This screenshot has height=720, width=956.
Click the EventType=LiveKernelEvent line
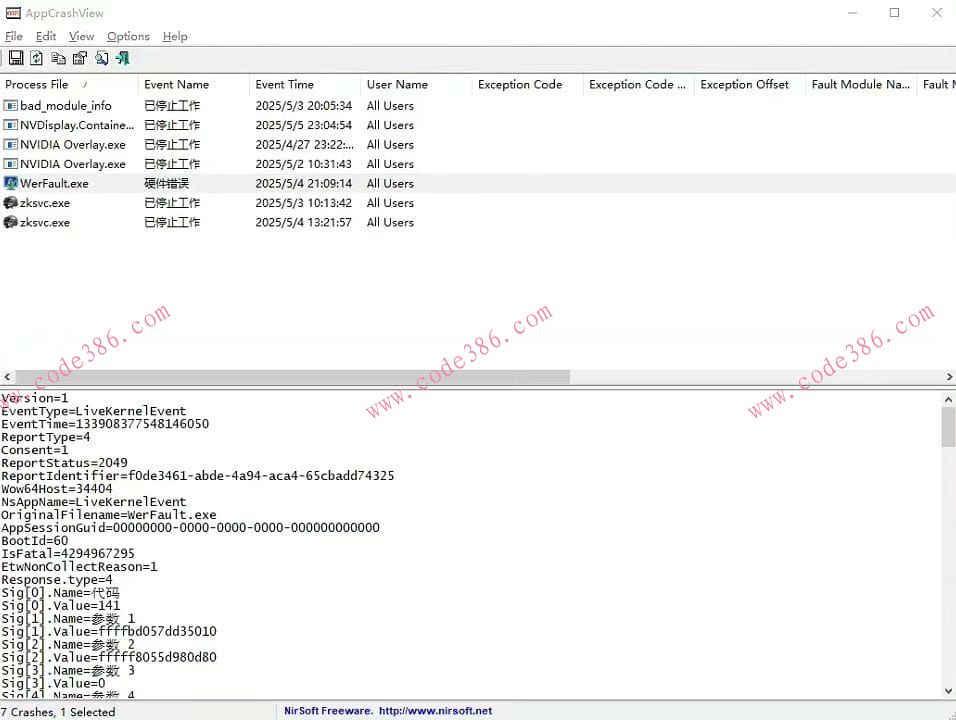(x=94, y=411)
